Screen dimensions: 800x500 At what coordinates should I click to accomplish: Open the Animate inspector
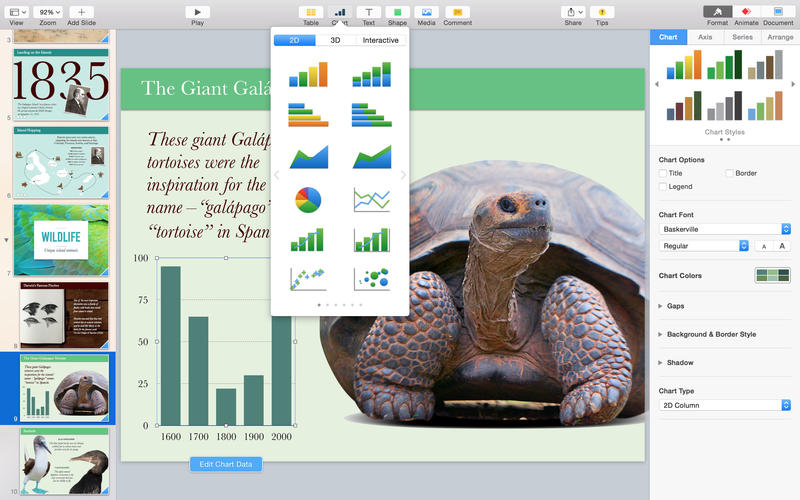(x=746, y=12)
